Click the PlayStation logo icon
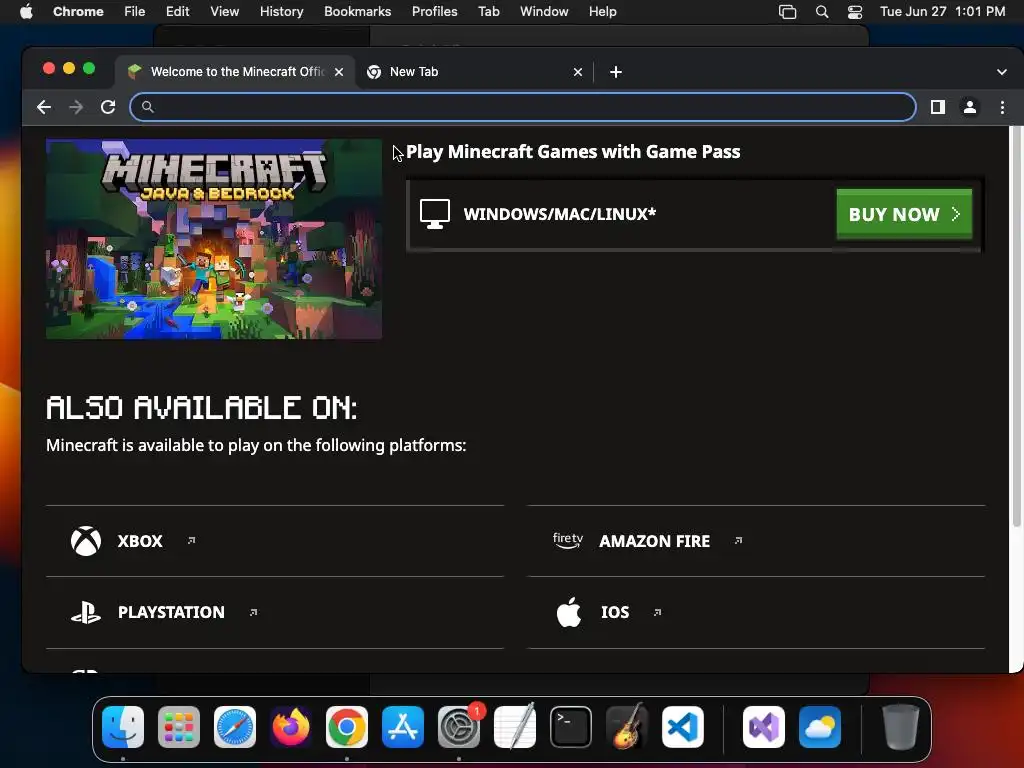This screenshot has height=768, width=1024. pos(86,613)
